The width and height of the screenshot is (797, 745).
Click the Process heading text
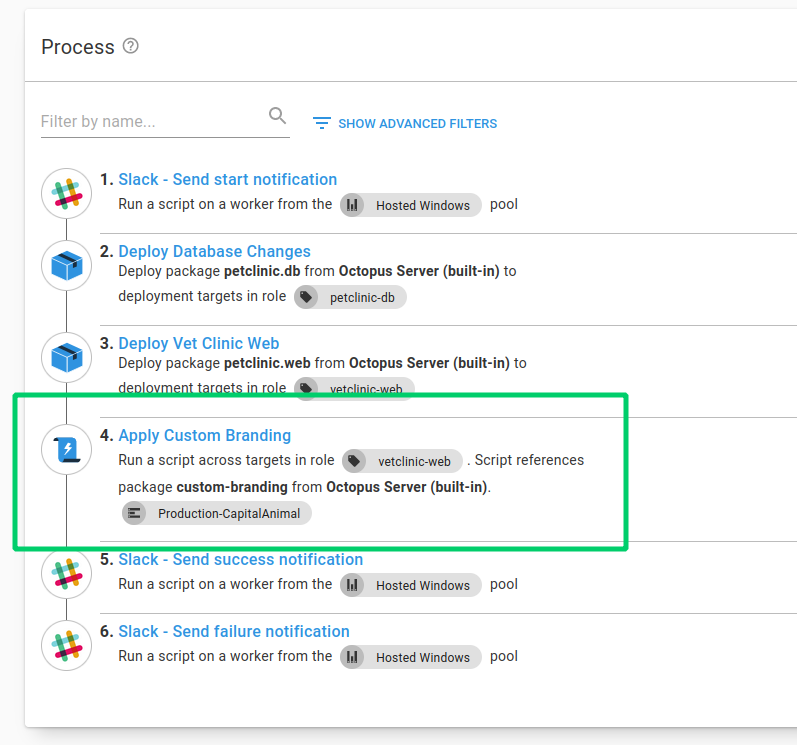coord(78,47)
